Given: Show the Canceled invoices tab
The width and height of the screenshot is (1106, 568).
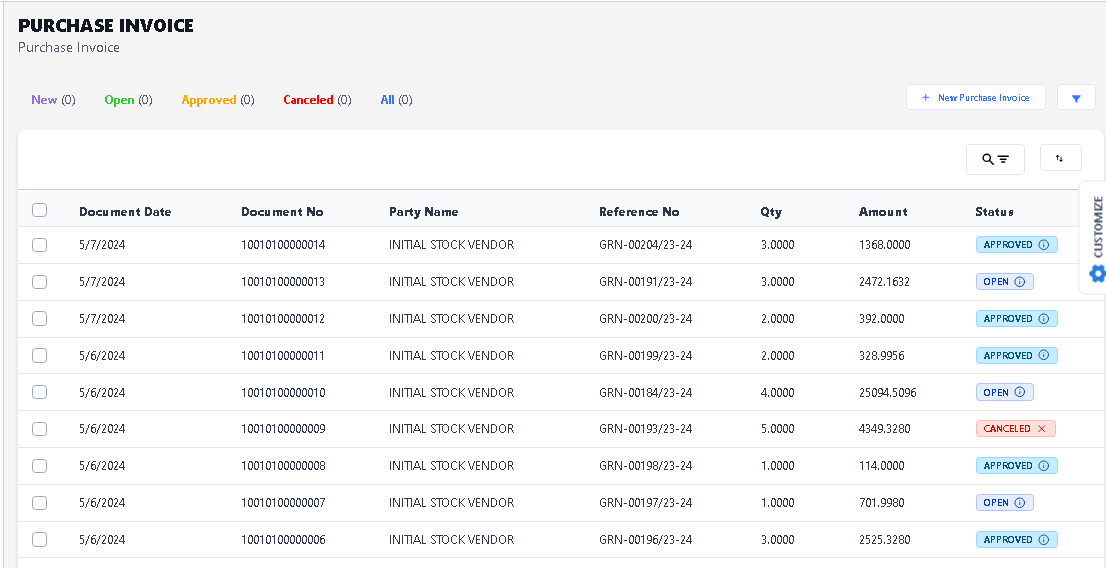Looking at the screenshot, I should pos(308,100).
